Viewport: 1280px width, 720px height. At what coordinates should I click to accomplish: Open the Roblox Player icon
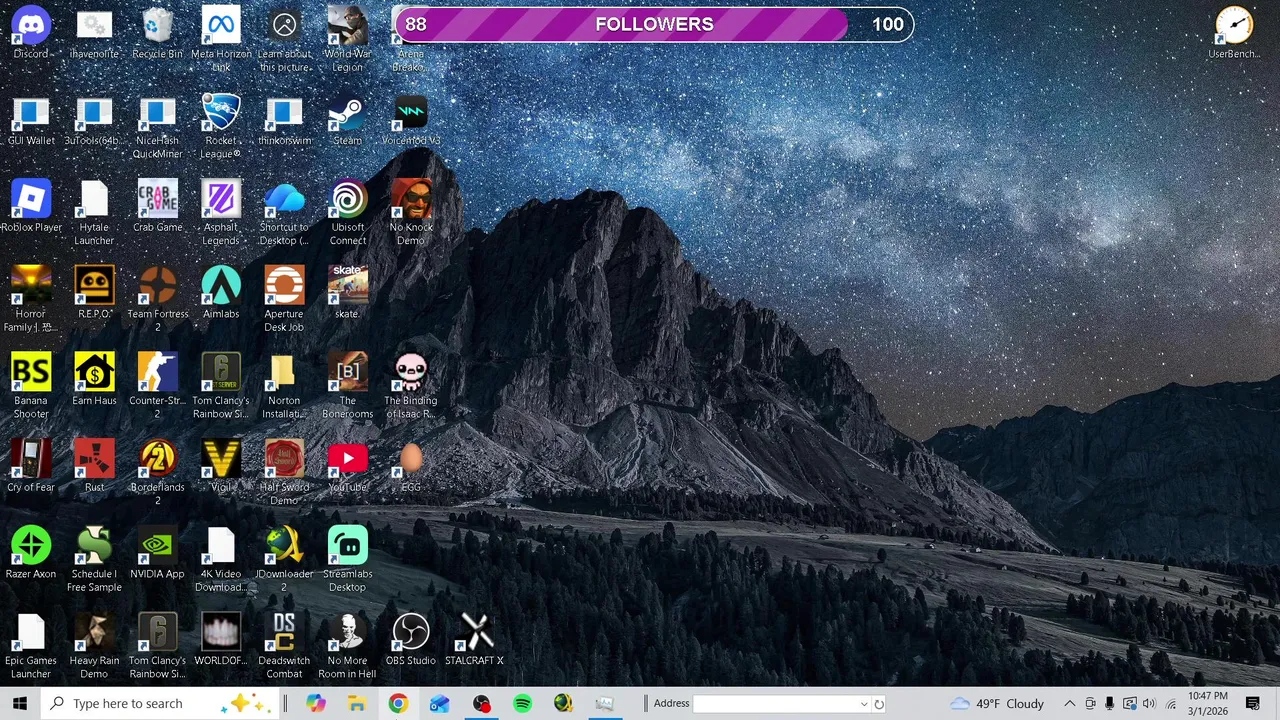point(31,206)
